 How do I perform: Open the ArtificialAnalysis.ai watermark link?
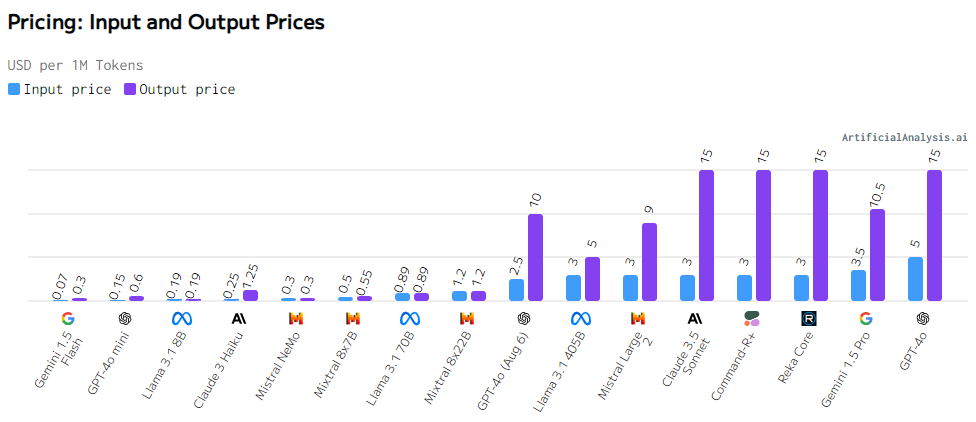tap(904, 137)
